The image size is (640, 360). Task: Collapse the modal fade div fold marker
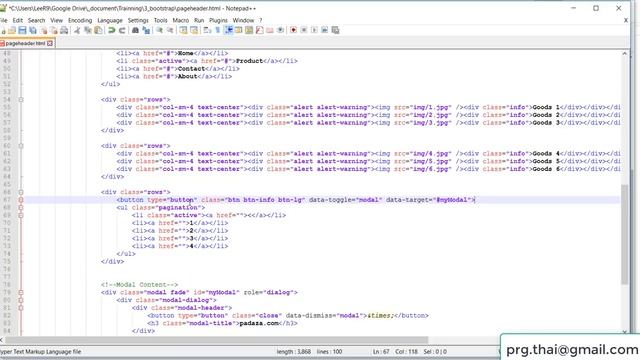tap(21, 292)
